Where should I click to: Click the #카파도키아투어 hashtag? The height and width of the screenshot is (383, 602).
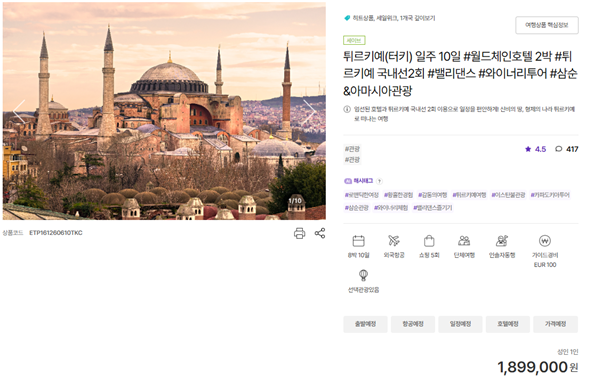pos(550,195)
